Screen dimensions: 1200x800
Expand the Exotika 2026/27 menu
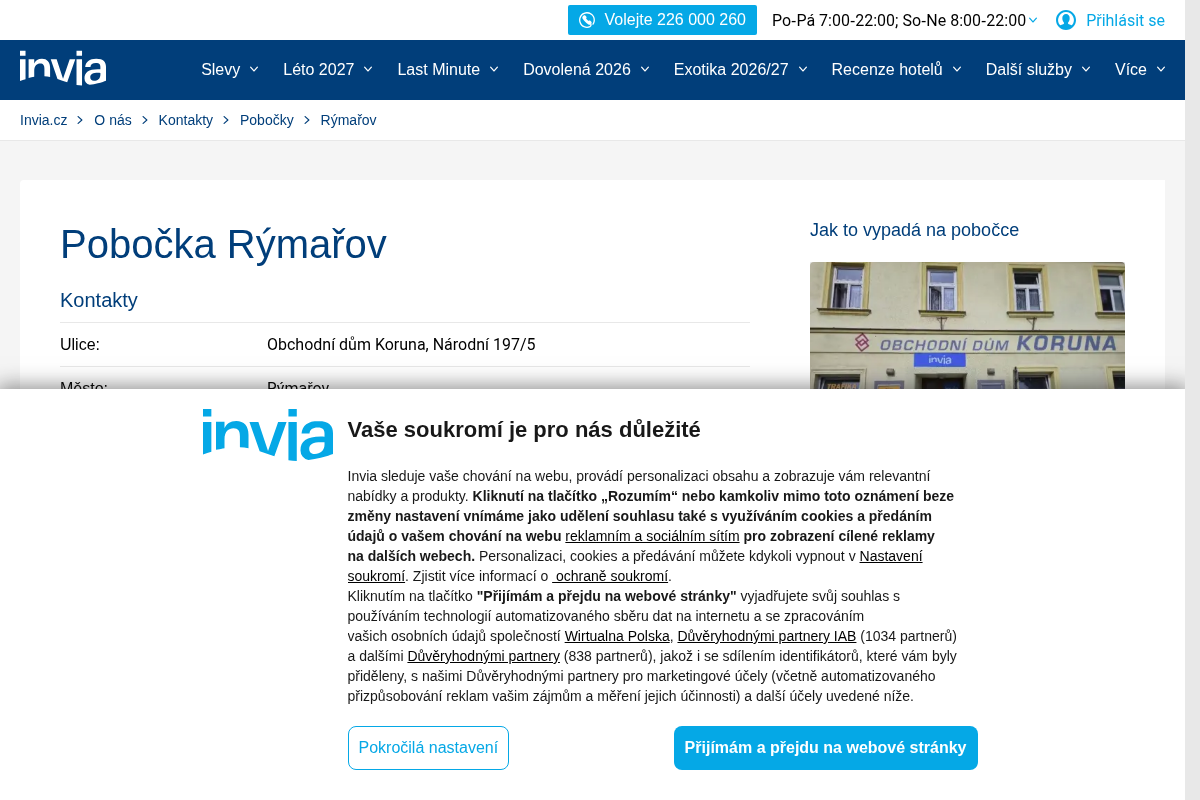pos(741,69)
